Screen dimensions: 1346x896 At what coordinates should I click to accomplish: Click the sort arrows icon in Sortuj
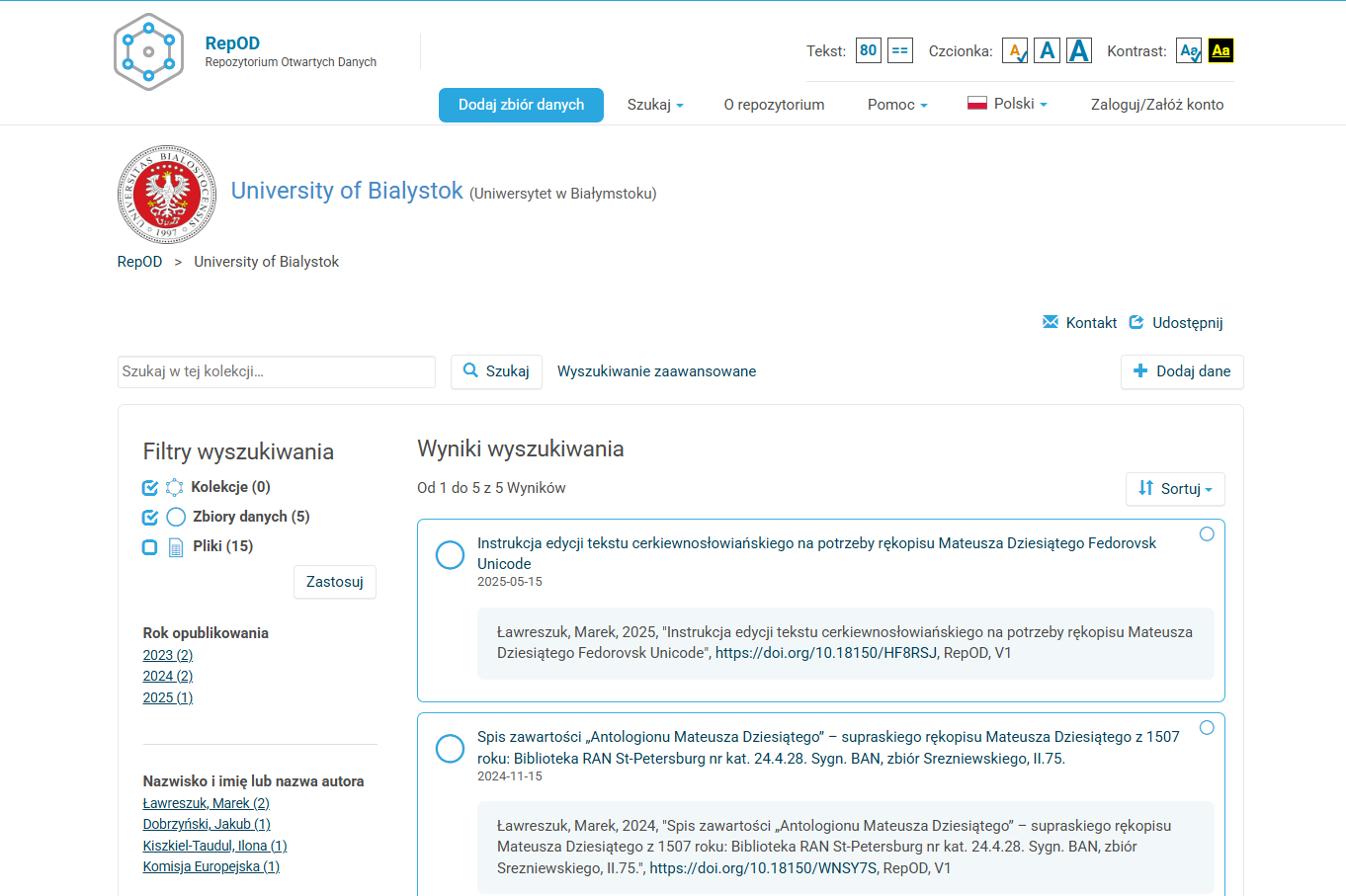1145,488
